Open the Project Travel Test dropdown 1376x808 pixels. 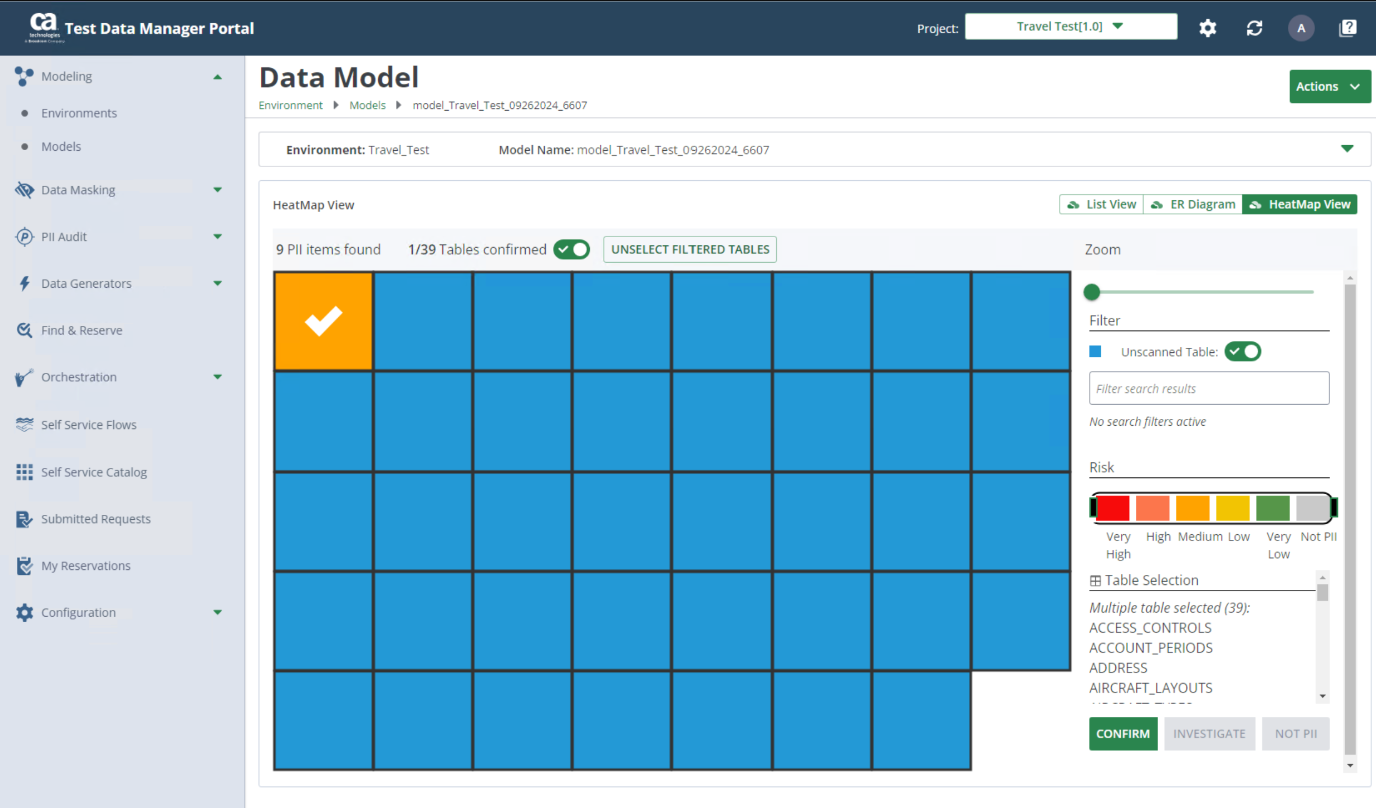click(1070, 27)
